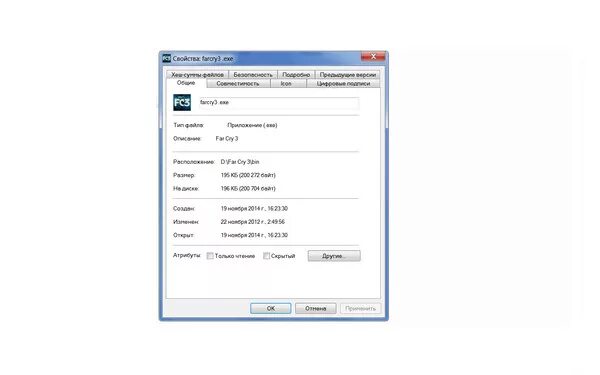Click the Far Cry 3 description text

point(227,139)
